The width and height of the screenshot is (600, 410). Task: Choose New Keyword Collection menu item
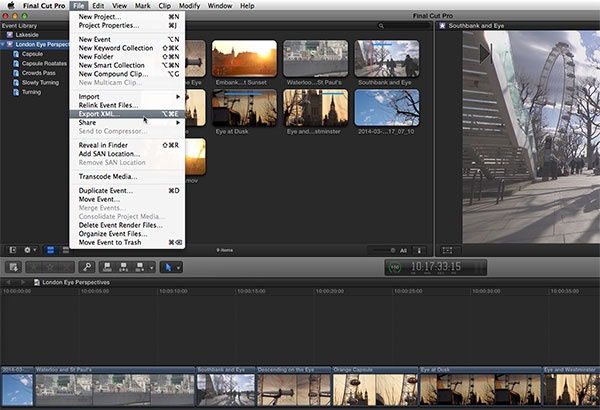coord(127,48)
